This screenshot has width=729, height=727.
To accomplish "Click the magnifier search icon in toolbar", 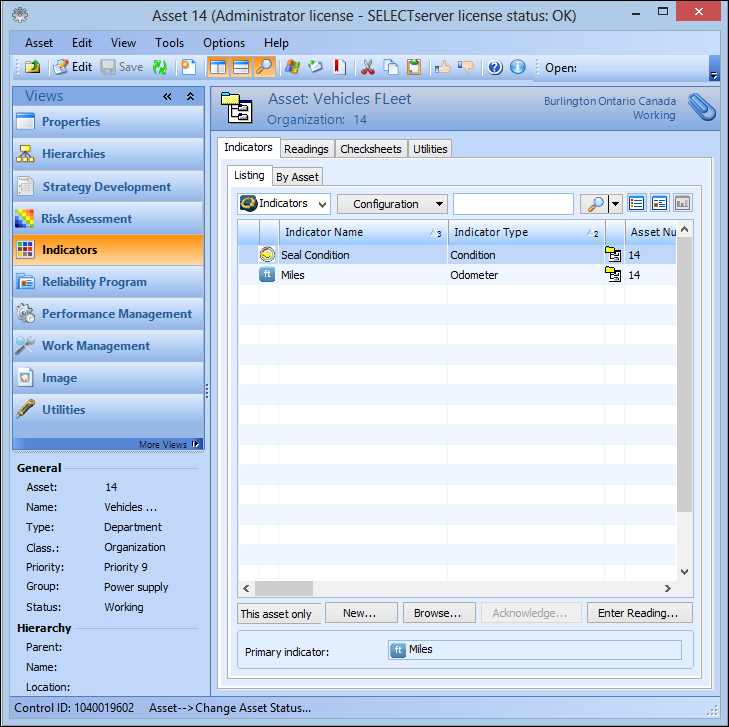I will (264, 67).
